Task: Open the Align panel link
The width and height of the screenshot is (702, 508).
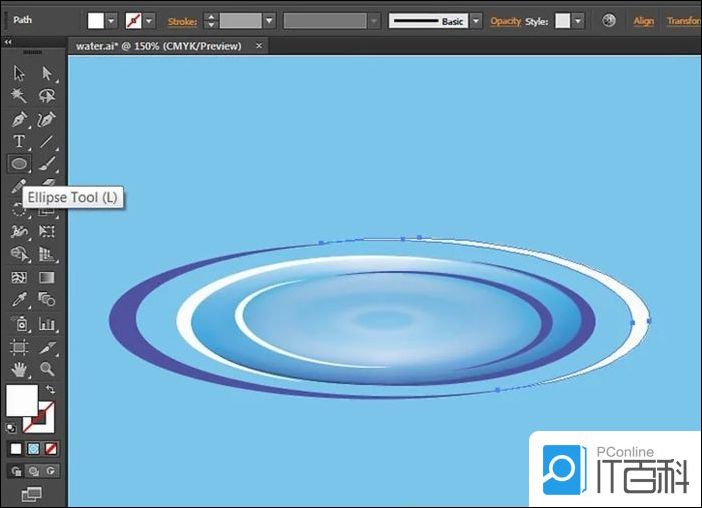Action: (644, 20)
